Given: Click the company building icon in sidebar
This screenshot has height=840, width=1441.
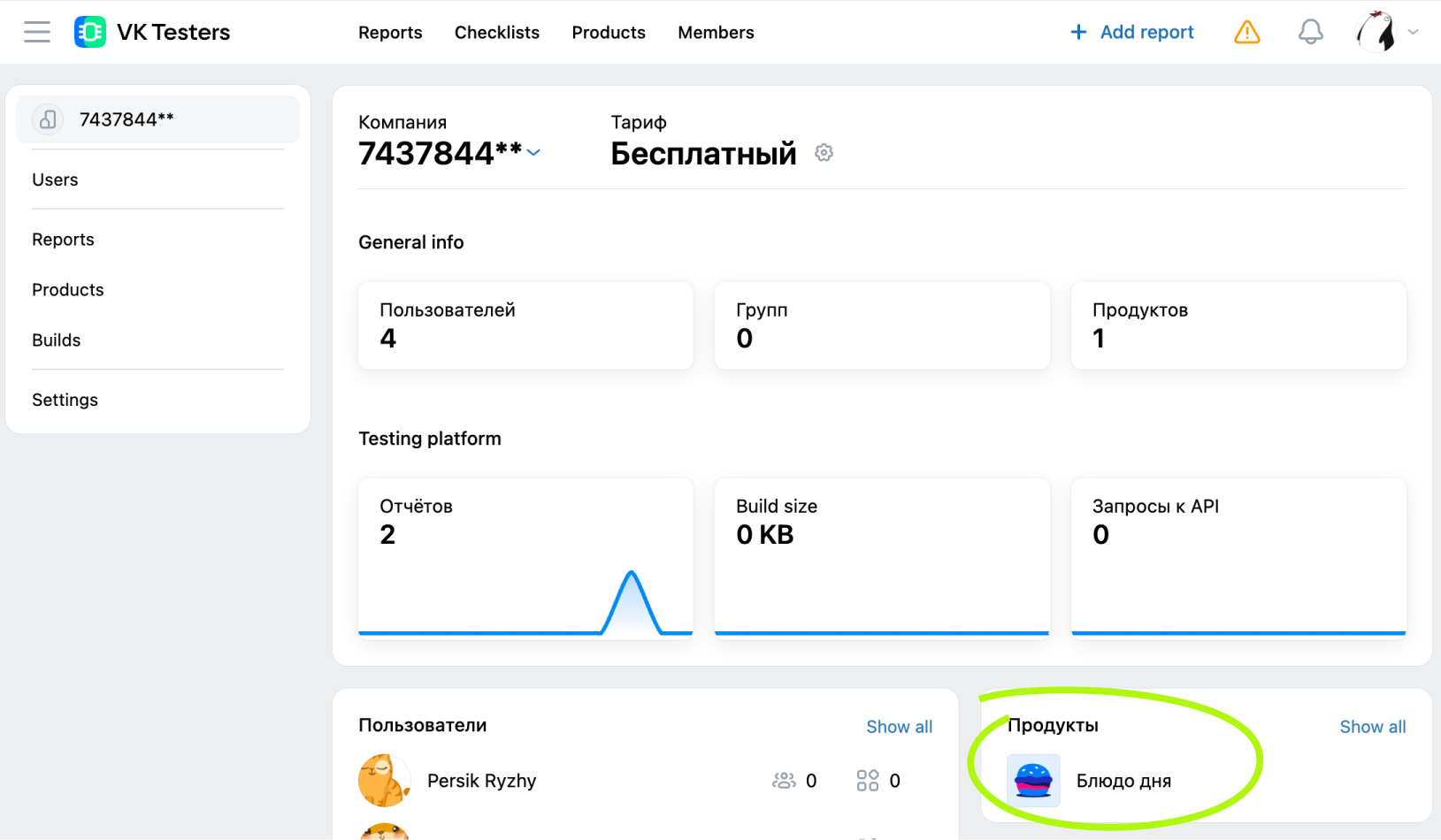Looking at the screenshot, I should point(49,119).
